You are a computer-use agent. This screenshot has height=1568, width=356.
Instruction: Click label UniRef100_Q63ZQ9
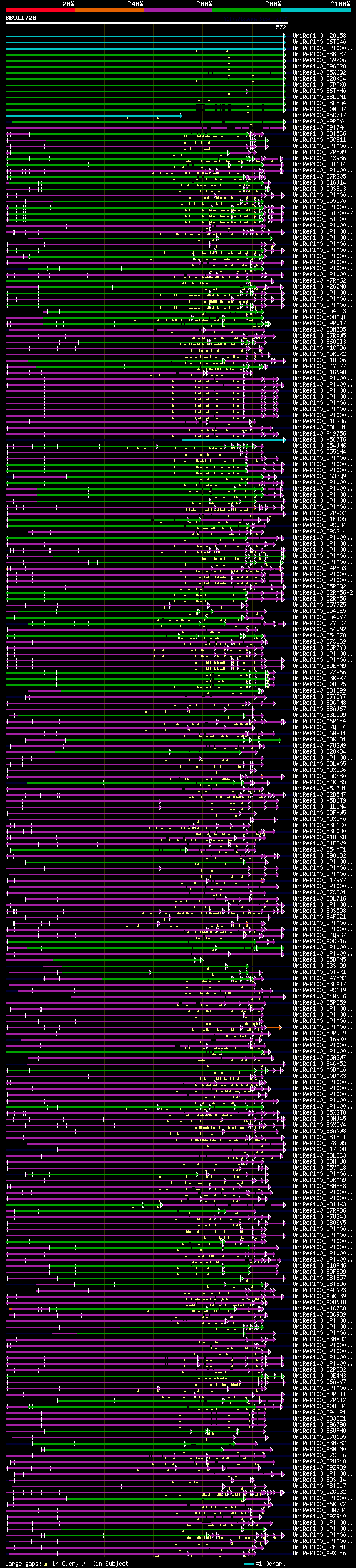(x=319, y=477)
